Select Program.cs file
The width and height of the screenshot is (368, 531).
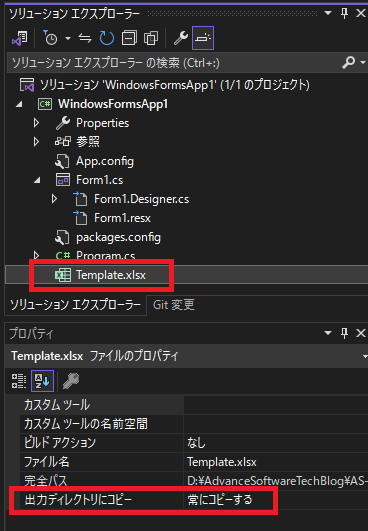tap(105, 255)
